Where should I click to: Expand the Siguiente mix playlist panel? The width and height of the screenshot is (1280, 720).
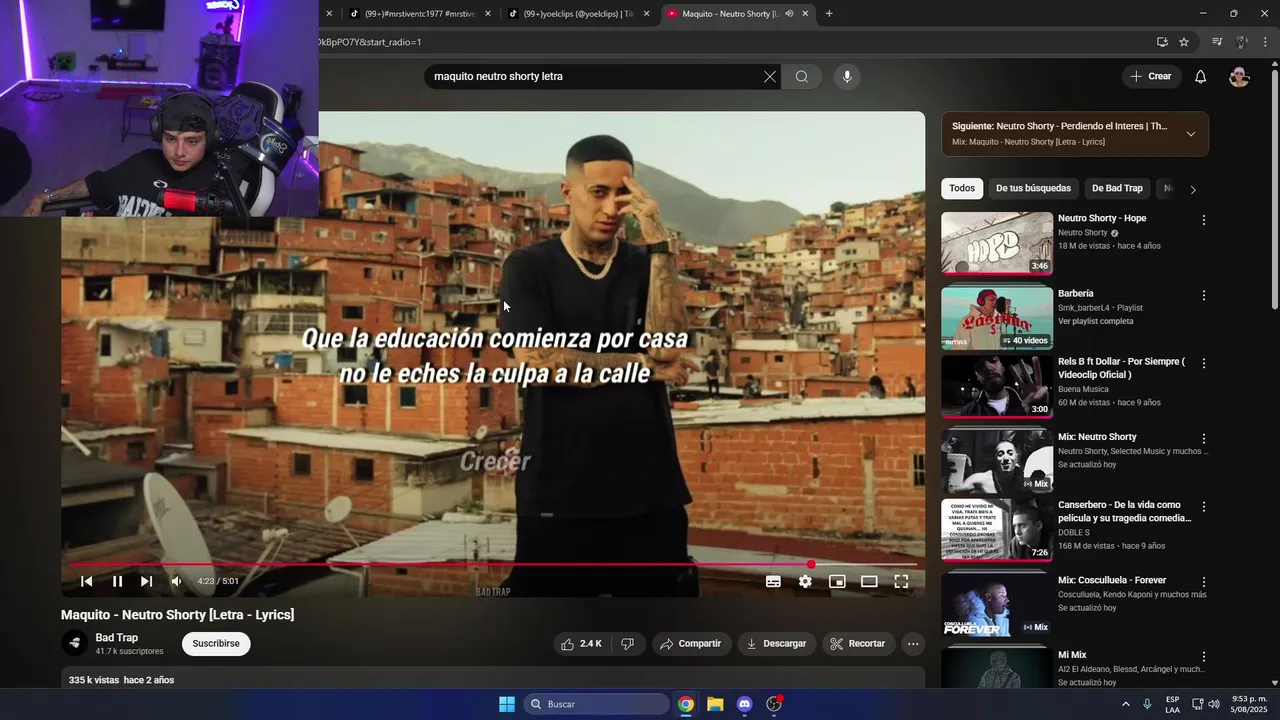1190,134
